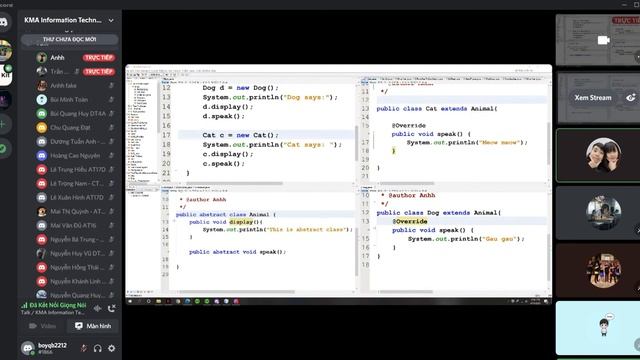
Task: Disconnect from voice with phone icon
Action: coord(111,308)
